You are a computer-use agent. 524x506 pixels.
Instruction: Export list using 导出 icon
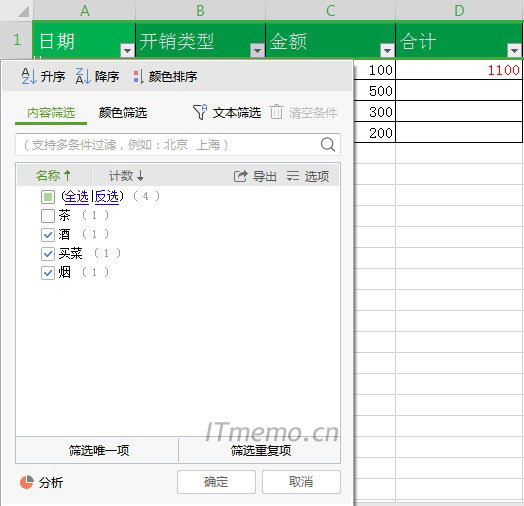[241, 176]
